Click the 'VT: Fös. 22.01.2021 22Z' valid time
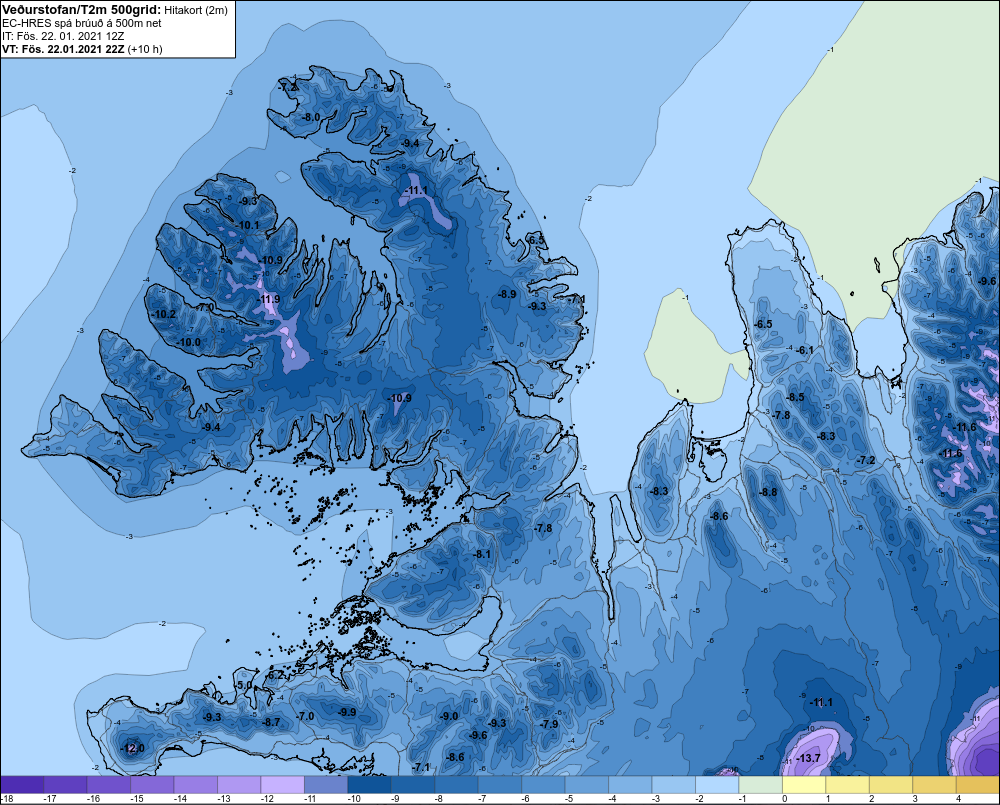The image size is (1000, 805). [x=63, y=49]
